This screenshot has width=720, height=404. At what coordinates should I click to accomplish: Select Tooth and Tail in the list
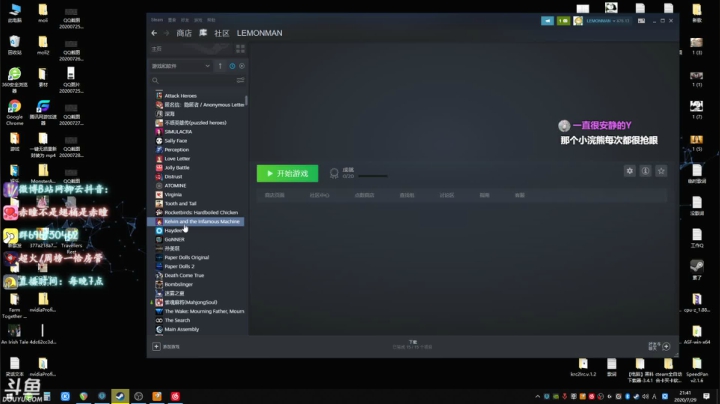[x=180, y=203]
